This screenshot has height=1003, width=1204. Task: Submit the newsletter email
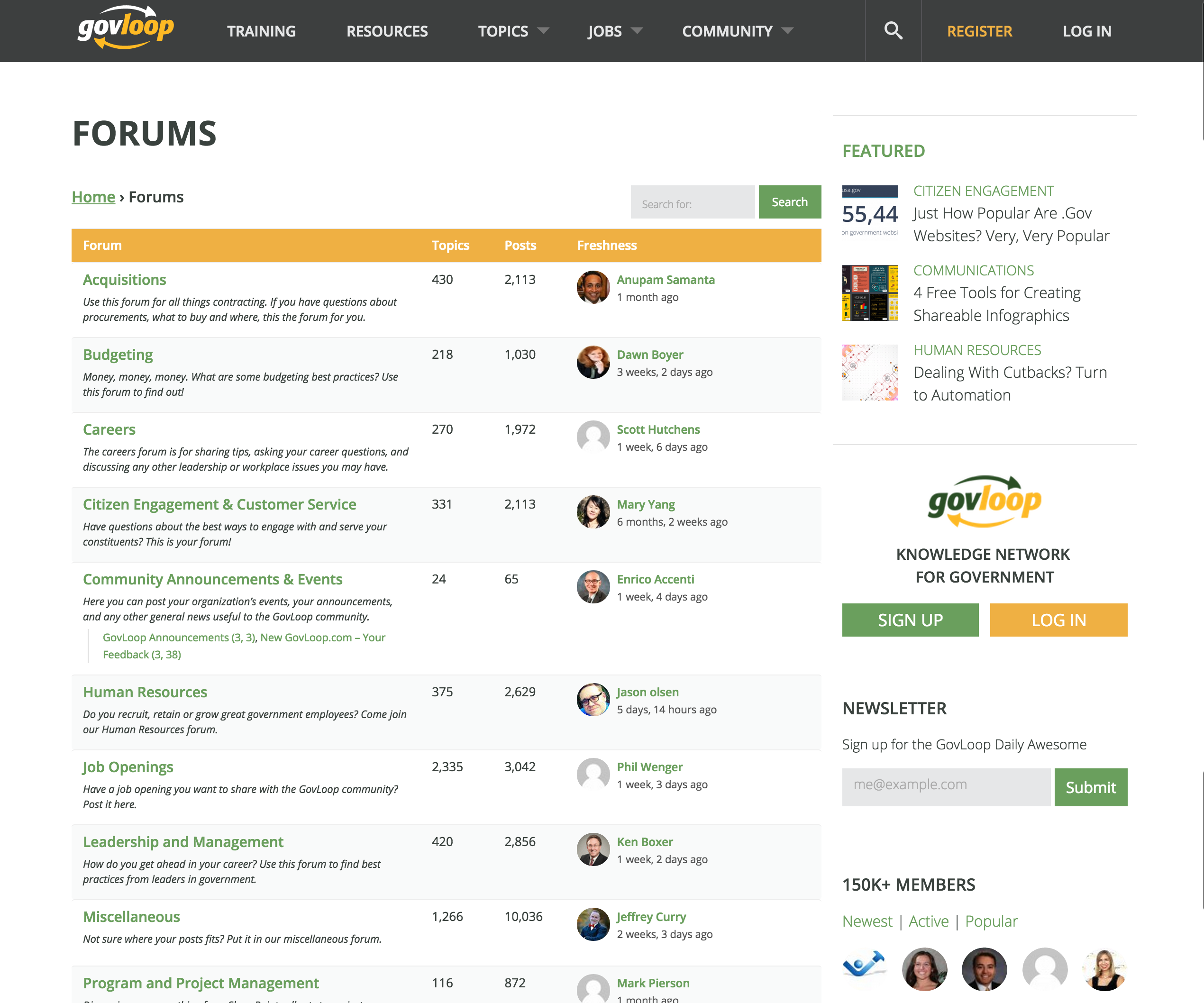pyautogui.click(x=1091, y=787)
